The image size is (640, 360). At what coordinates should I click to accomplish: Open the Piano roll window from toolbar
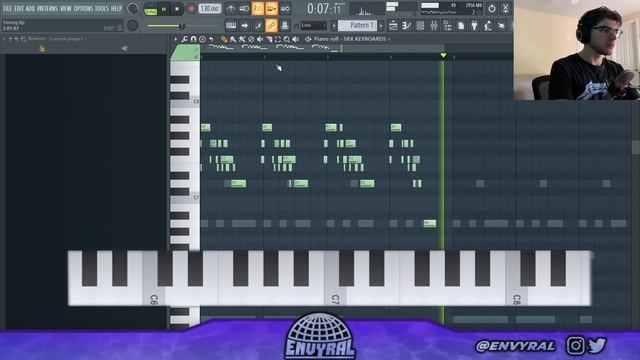[407, 25]
